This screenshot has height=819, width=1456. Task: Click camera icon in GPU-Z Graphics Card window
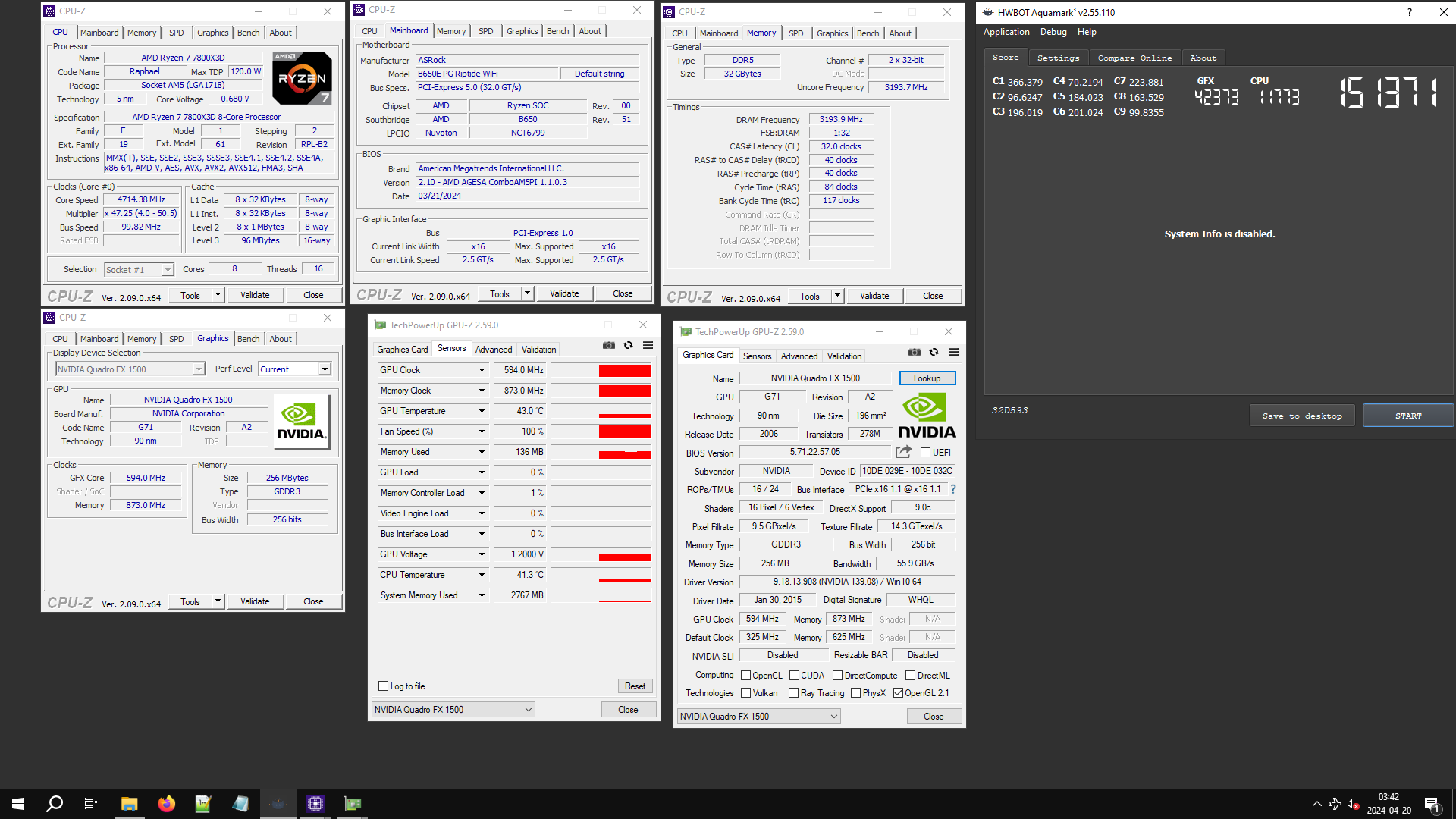click(915, 352)
